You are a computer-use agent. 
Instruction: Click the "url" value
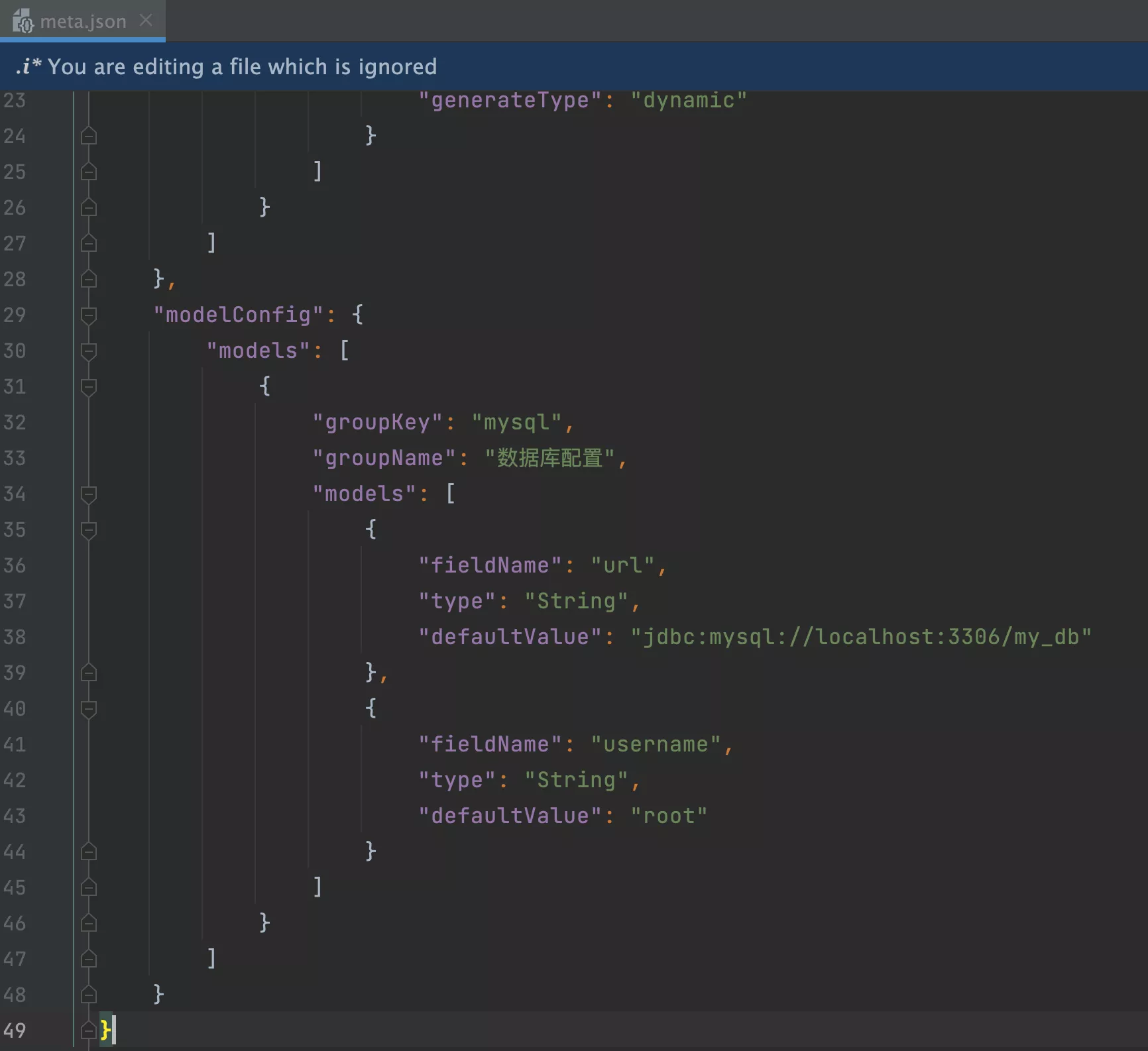622,565
